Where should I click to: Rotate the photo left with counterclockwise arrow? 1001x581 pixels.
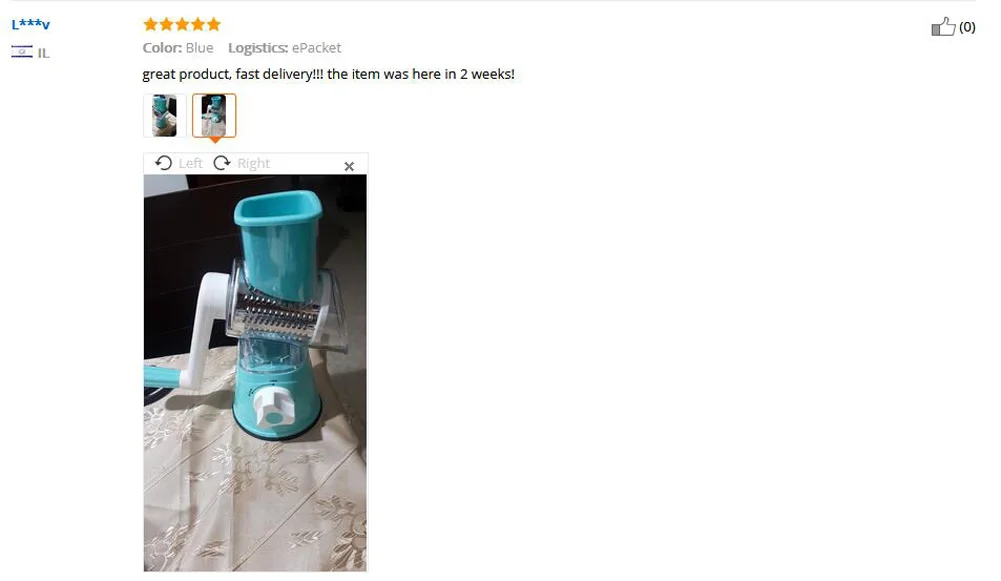(163, 163)
